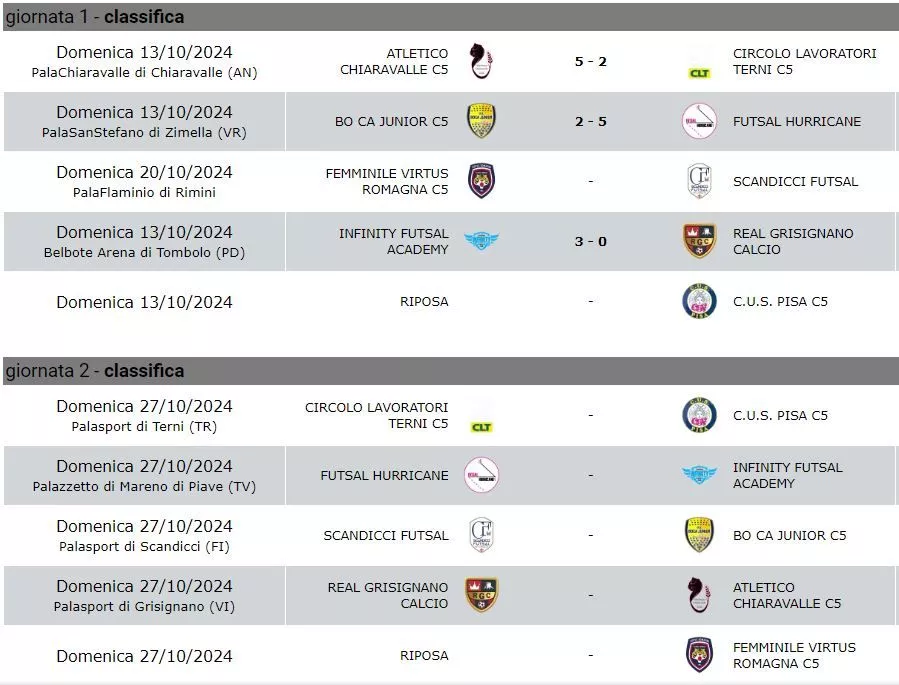Open the giornata 2 classifica link
The image size is (899, 685).
[x=144, y=371]
